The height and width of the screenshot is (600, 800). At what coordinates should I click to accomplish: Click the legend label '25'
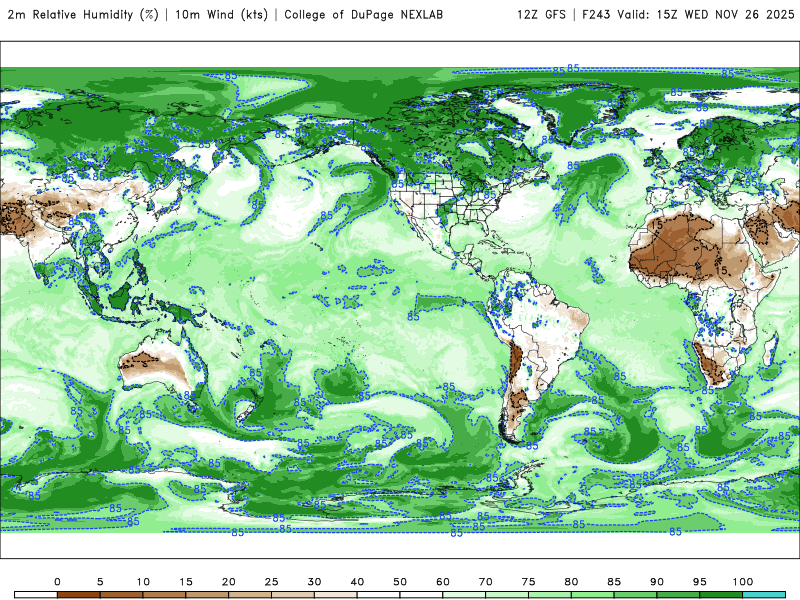[x=271, y=582]
